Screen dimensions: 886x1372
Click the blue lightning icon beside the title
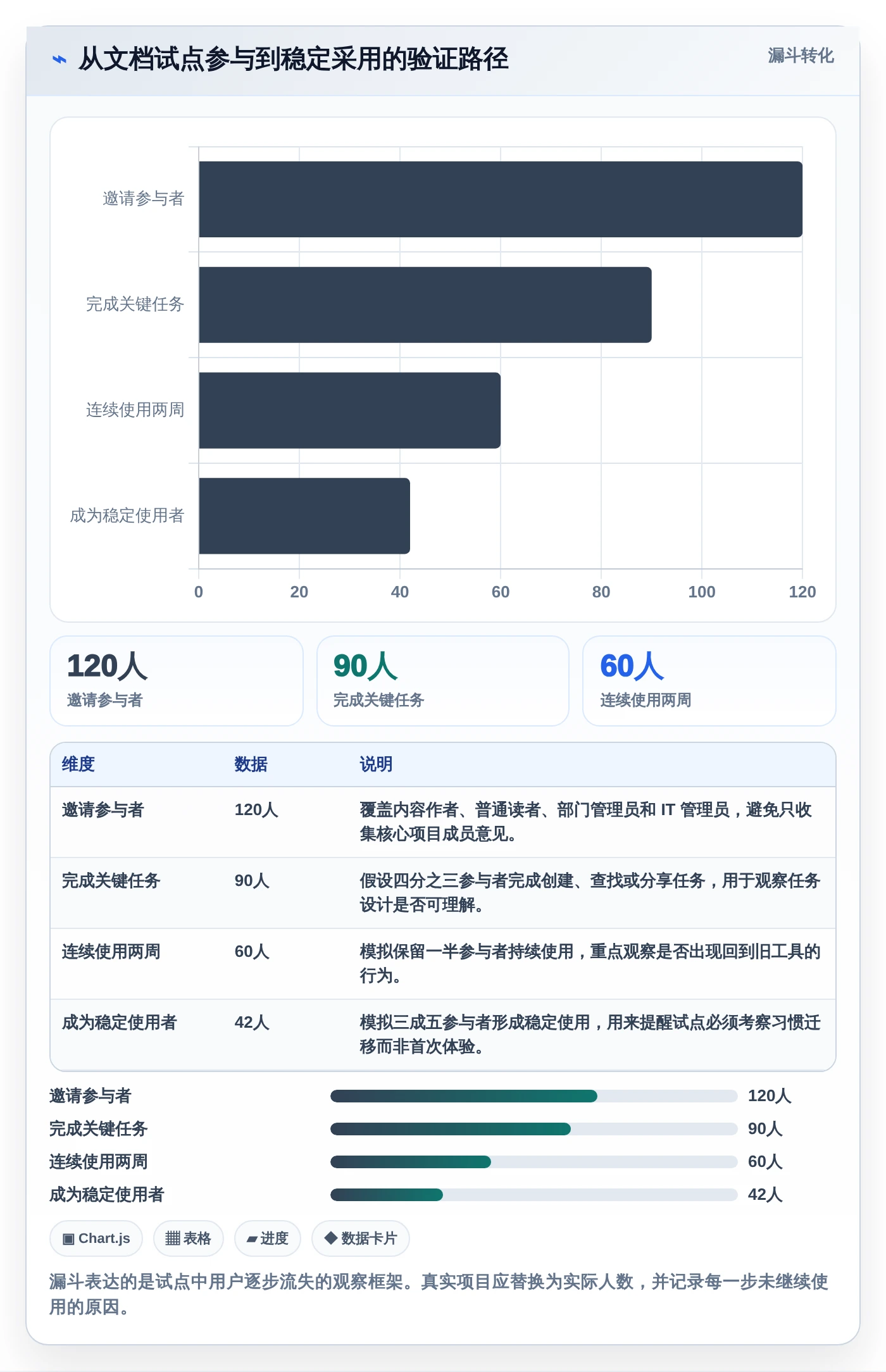click(59, 59)
